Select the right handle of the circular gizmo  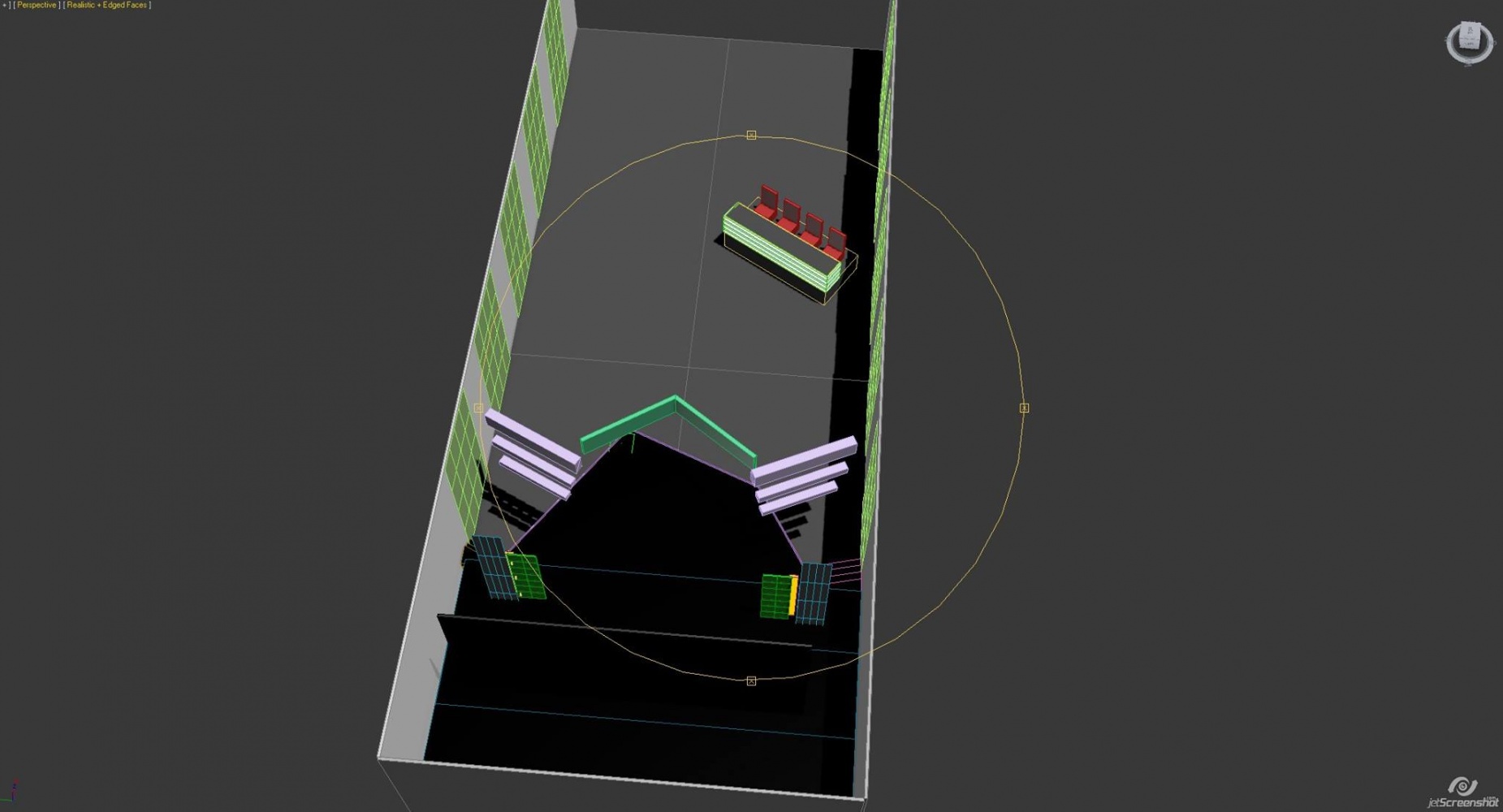tap(1024, 408)
